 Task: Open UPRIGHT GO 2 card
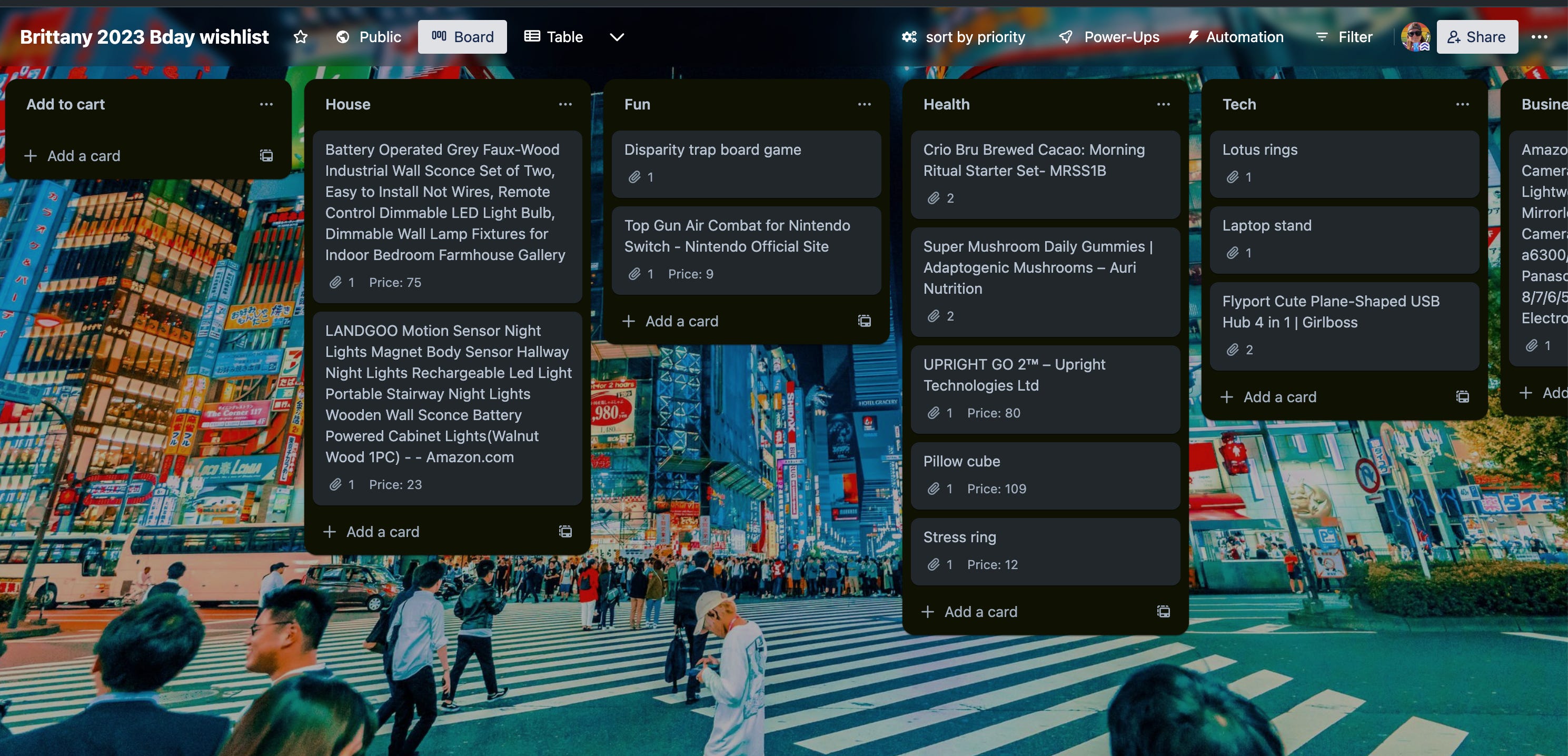(1045, 389)
